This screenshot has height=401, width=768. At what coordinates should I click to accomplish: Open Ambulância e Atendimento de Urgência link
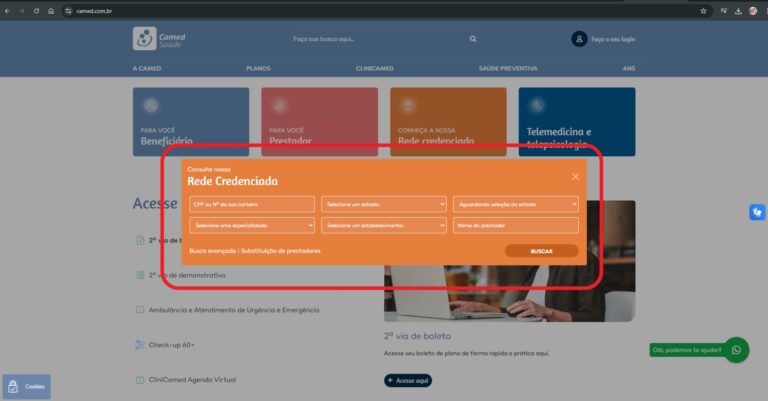[234, 310]
